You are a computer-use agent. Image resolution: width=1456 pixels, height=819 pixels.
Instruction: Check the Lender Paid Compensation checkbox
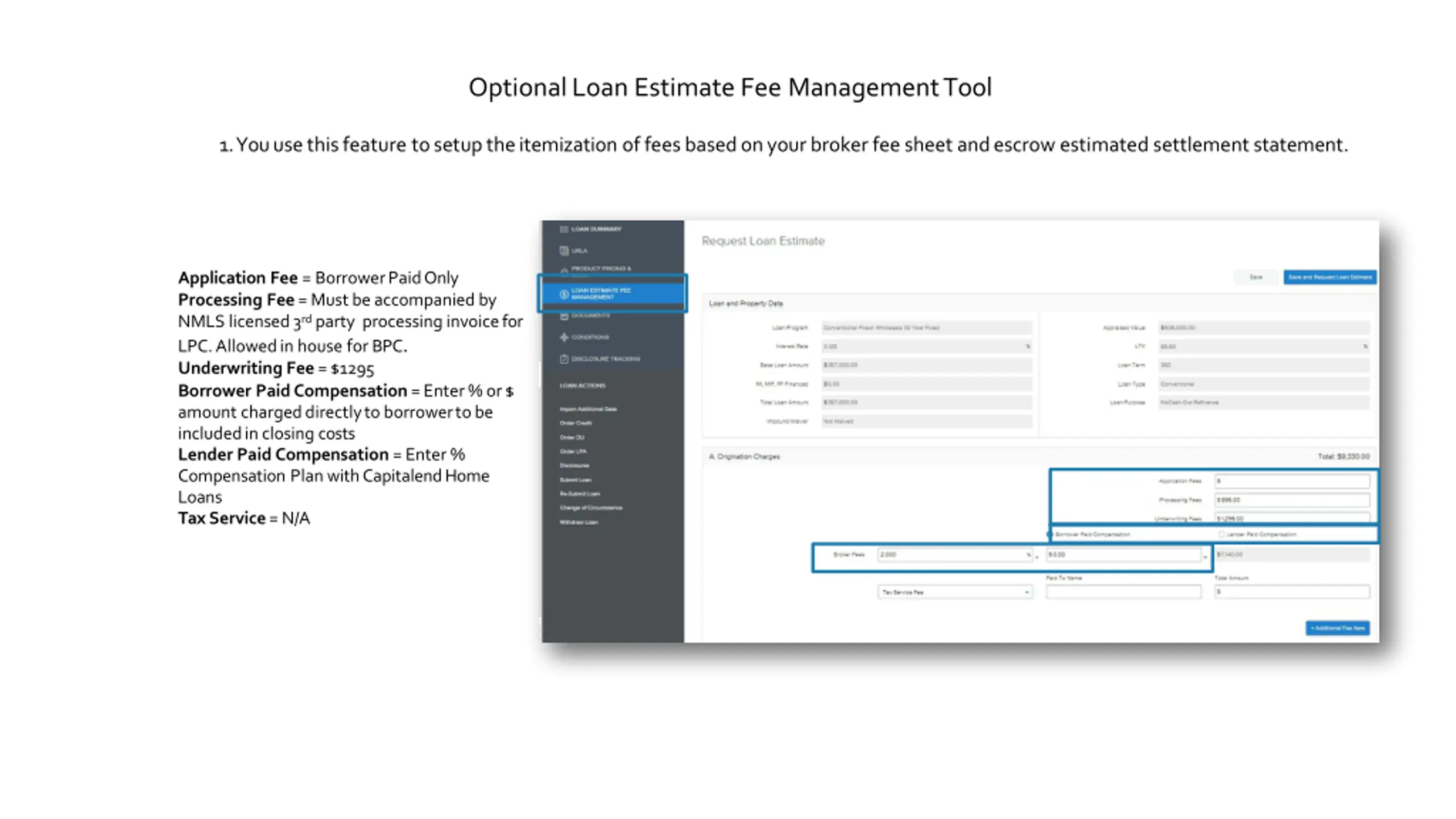point(1221,535)
